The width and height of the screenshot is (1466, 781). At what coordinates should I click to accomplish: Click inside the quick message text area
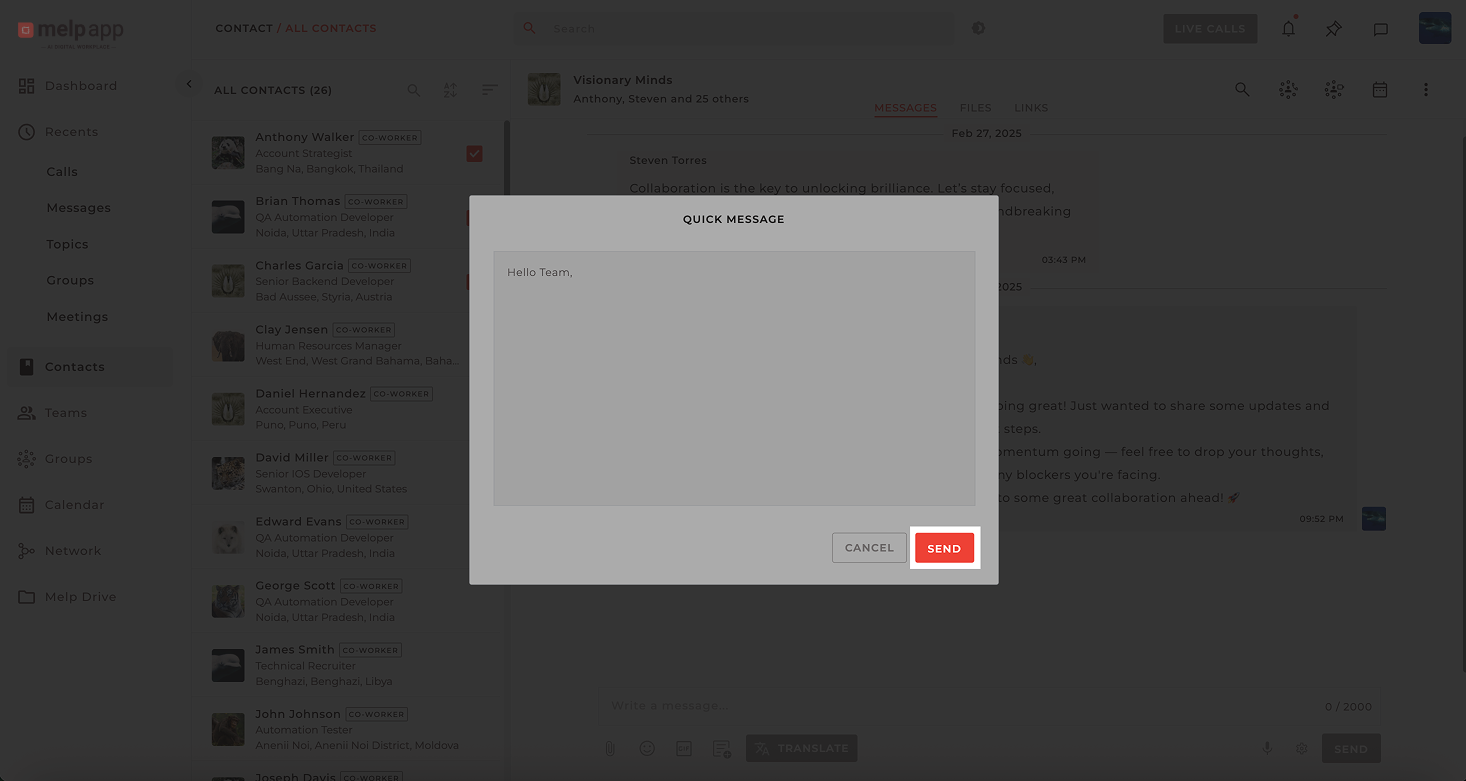[734, 380]
